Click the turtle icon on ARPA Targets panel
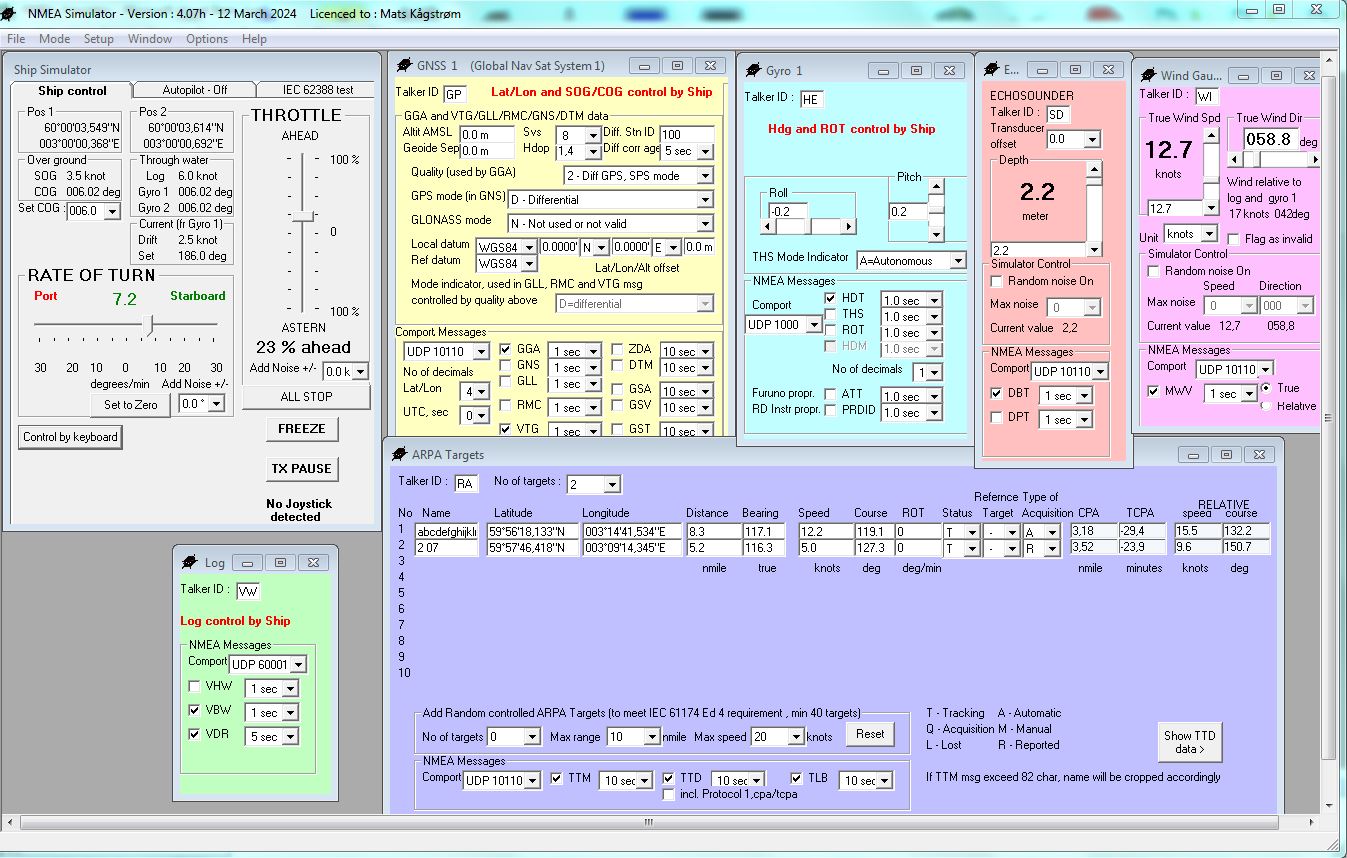Viewport: 1347px width, 858px height. (x=398, y=455)
